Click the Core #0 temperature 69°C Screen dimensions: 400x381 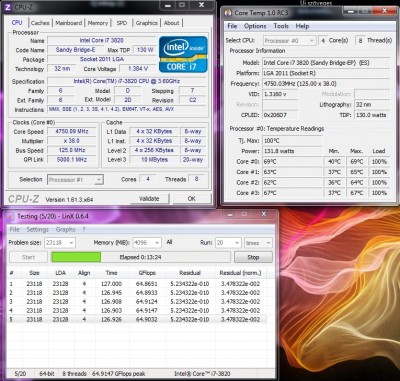click(x=292, y=162)
